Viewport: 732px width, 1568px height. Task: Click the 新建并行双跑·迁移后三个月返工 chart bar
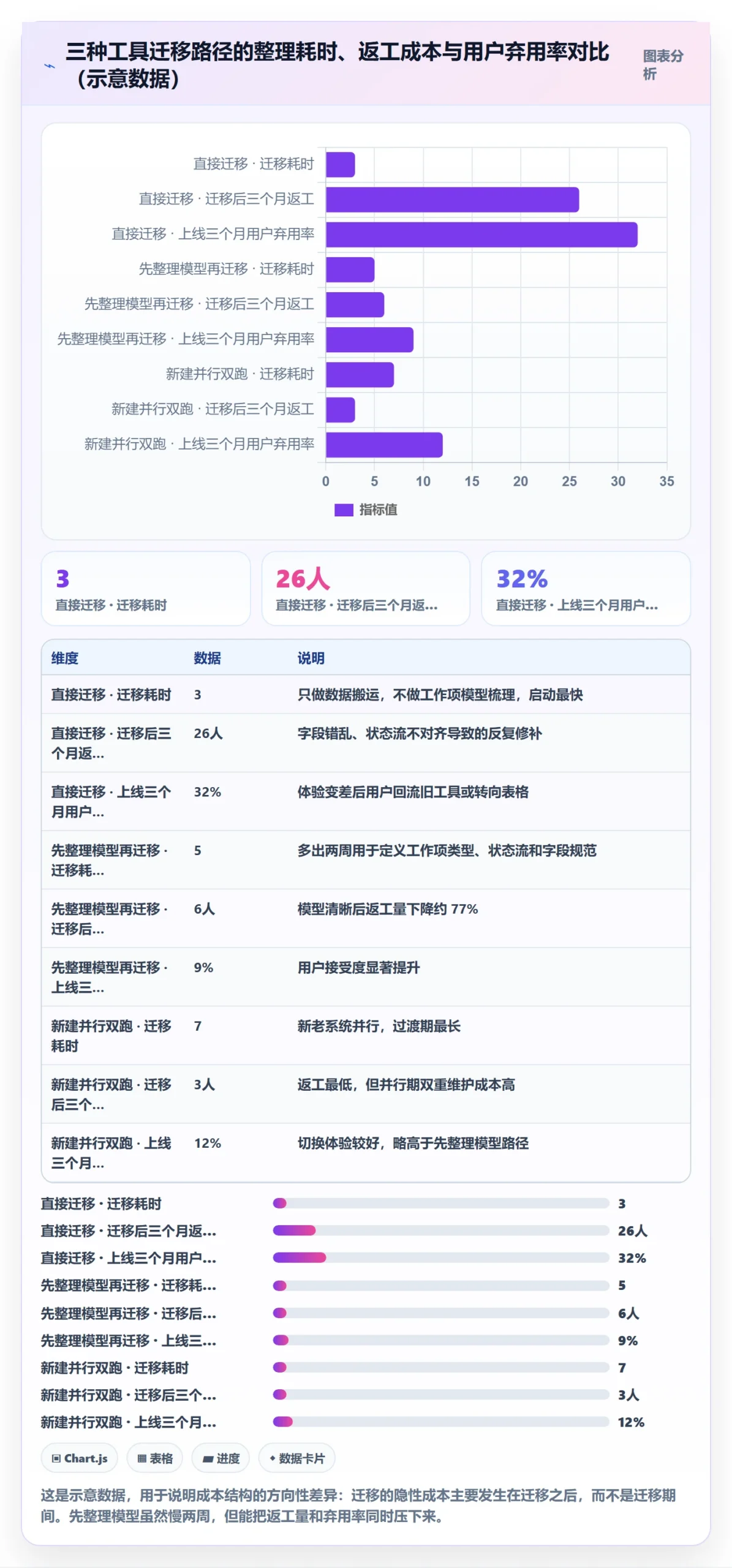pos(340,410)
